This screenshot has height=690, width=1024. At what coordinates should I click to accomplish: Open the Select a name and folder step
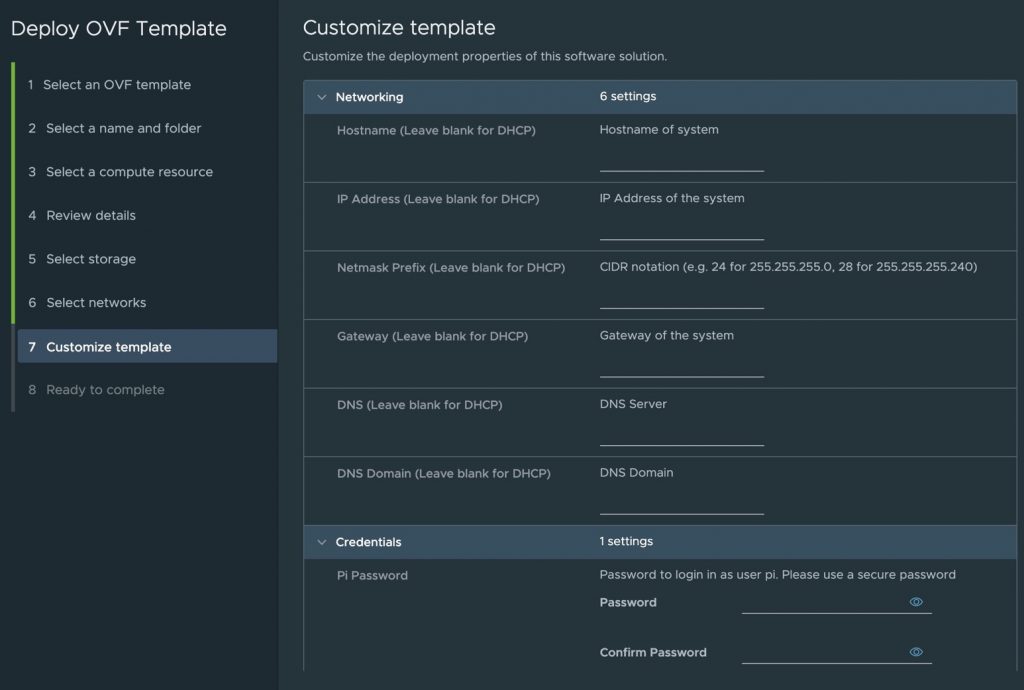click(x=122, y=128)
